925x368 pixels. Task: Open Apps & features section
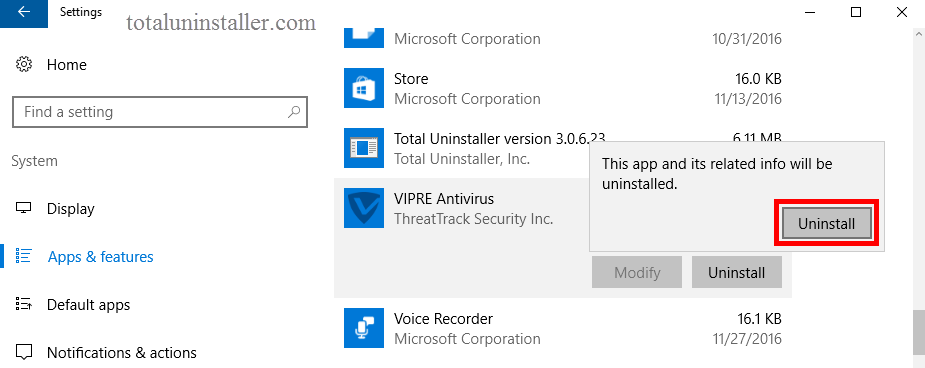(100, 257)
